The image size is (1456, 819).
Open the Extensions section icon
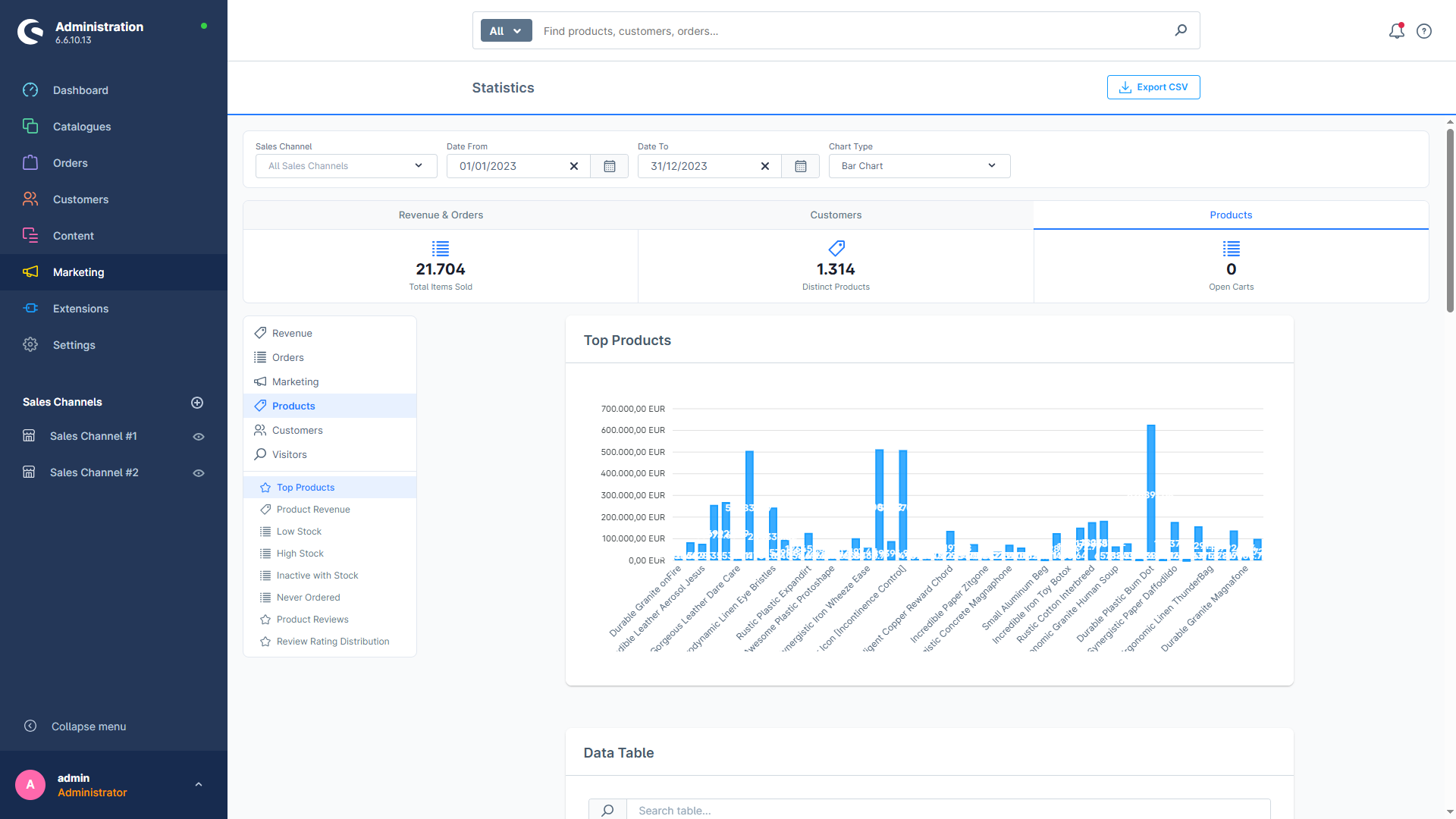(x=30, y=308)
